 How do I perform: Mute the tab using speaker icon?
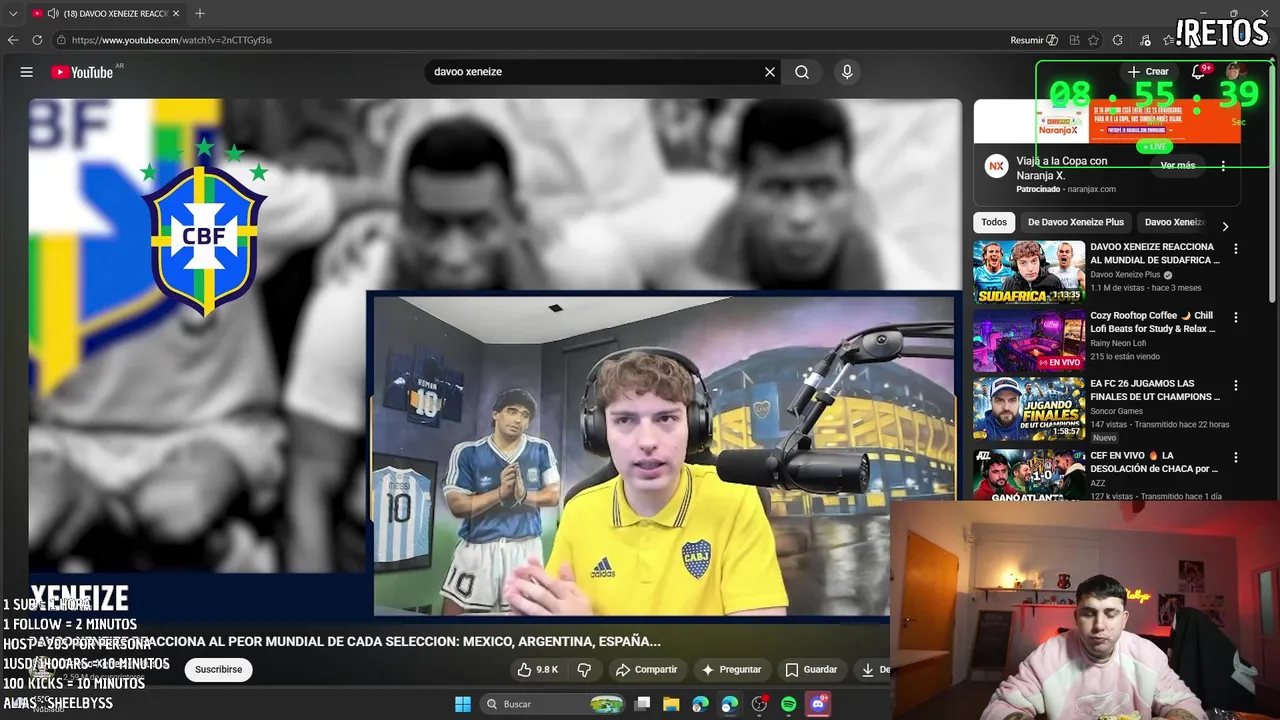point(52,14)
